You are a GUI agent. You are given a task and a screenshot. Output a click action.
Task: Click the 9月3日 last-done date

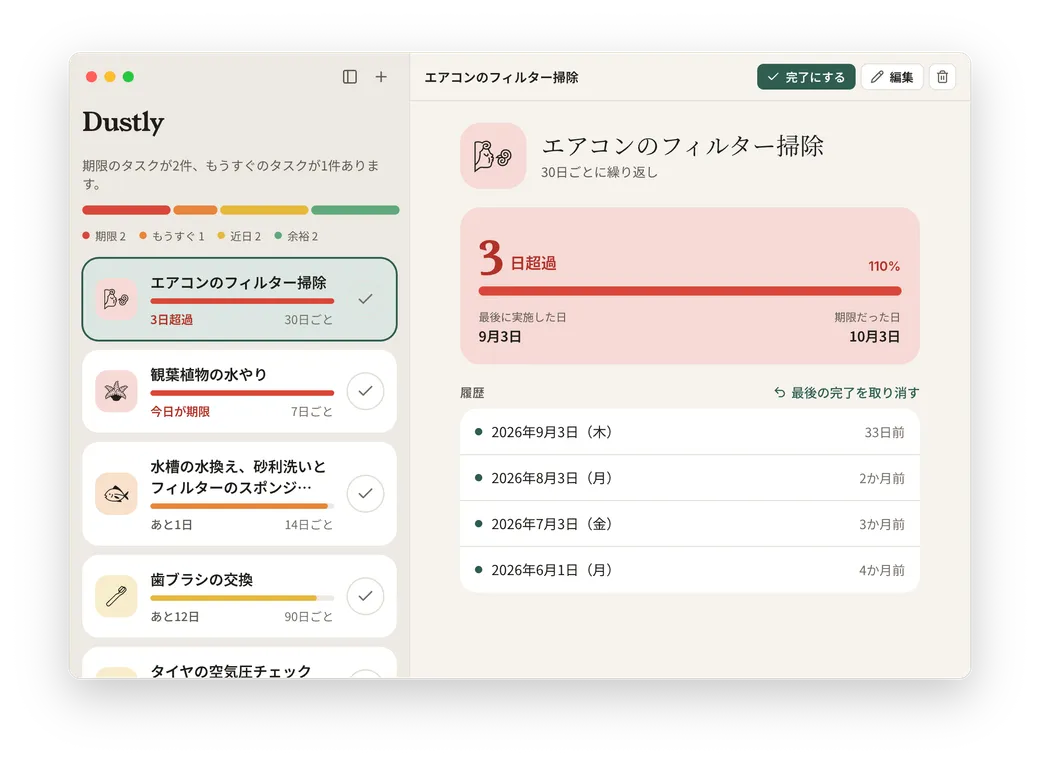pyautogui.click(x=499, y=337)
